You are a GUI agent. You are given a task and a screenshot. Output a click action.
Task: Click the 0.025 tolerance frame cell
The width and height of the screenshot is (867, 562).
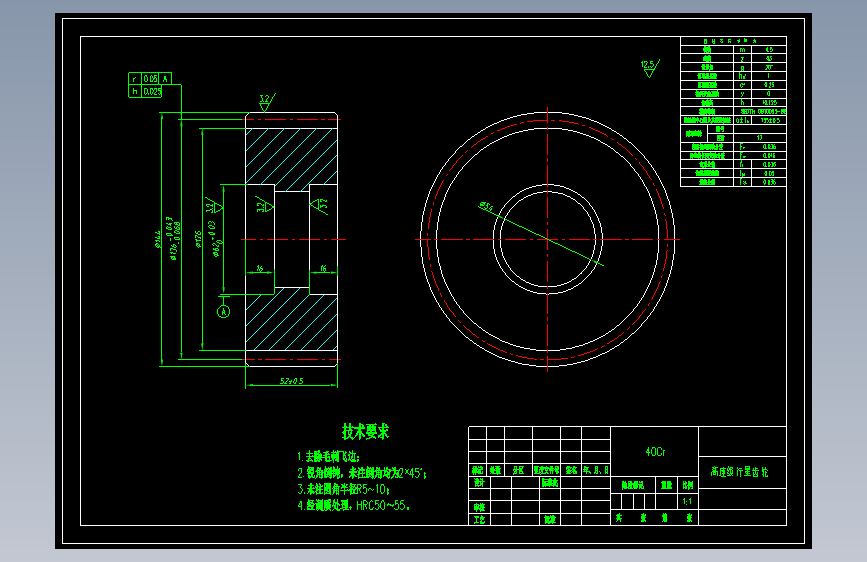point(152,92)
